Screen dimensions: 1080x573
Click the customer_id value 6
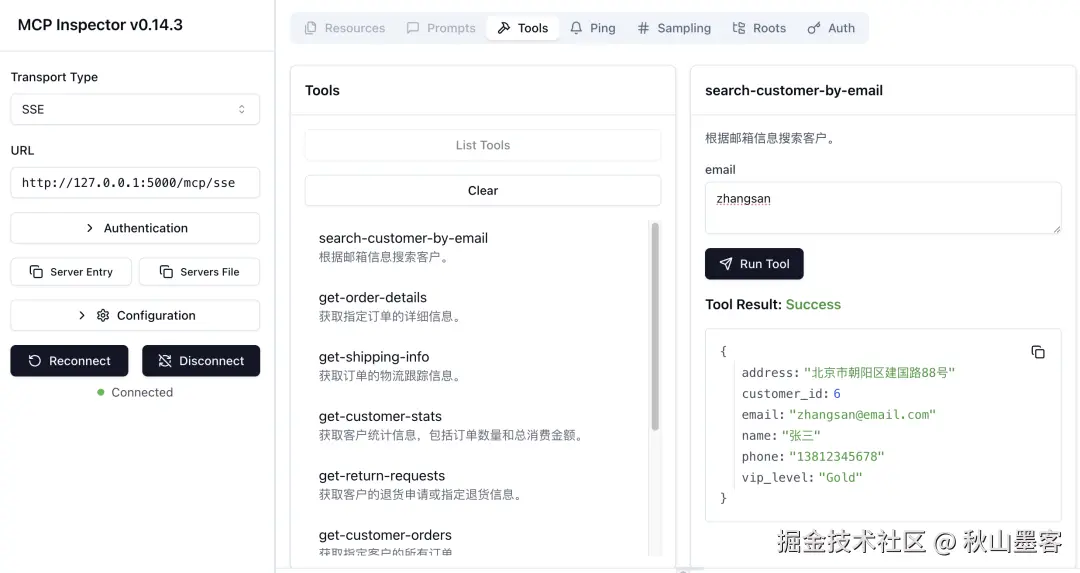[837, 394]
